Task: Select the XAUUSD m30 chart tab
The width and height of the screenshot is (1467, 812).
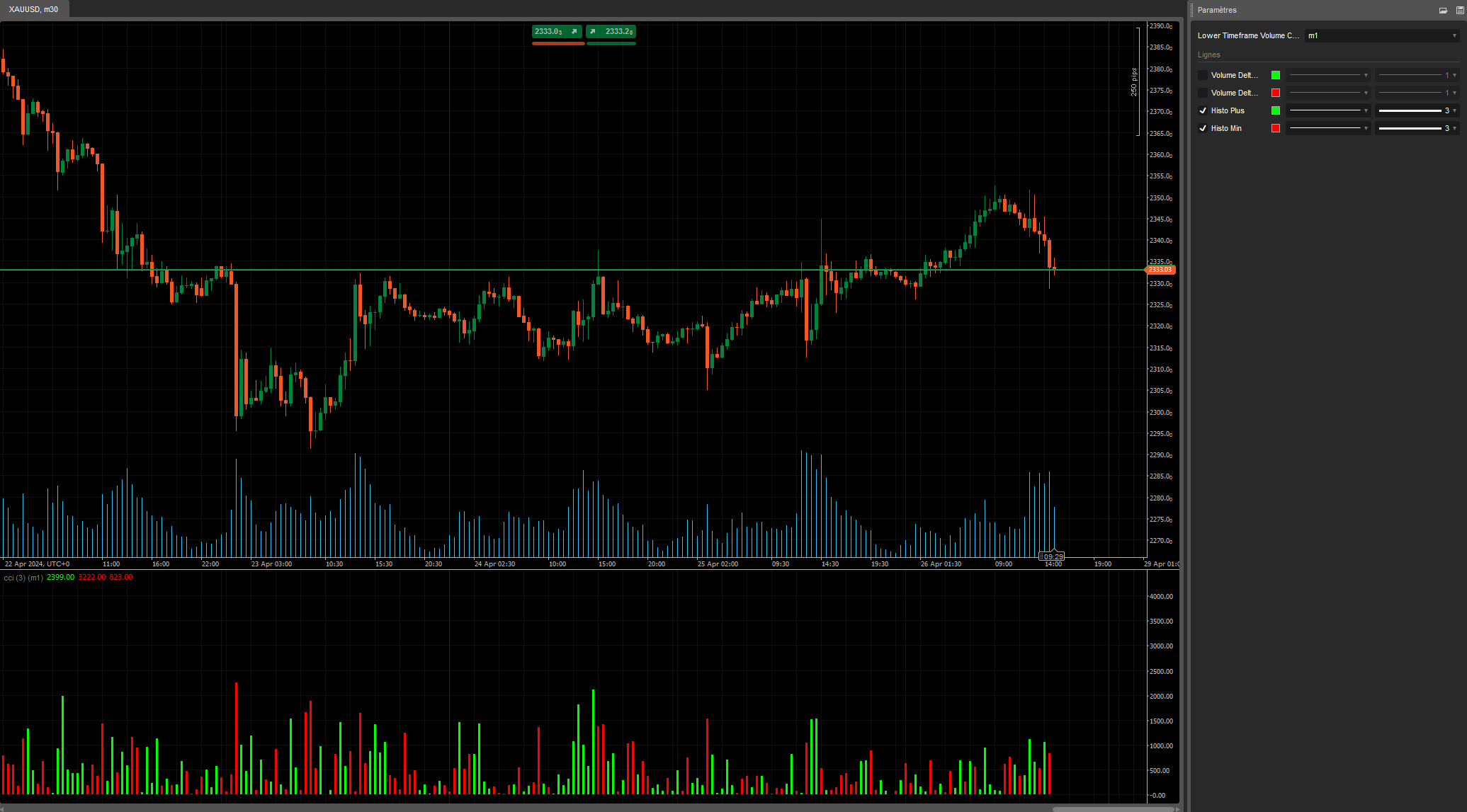Action: [x=34, y=10]
